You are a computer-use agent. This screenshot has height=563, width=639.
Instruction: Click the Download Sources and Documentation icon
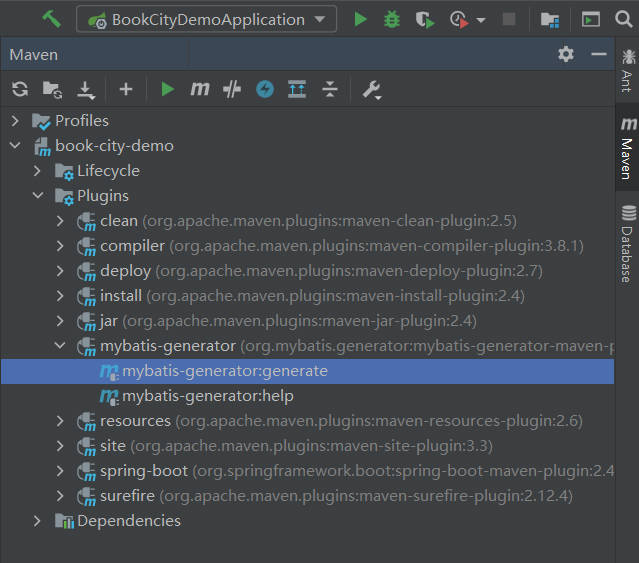pyautogui.click(x=86, y=90)
